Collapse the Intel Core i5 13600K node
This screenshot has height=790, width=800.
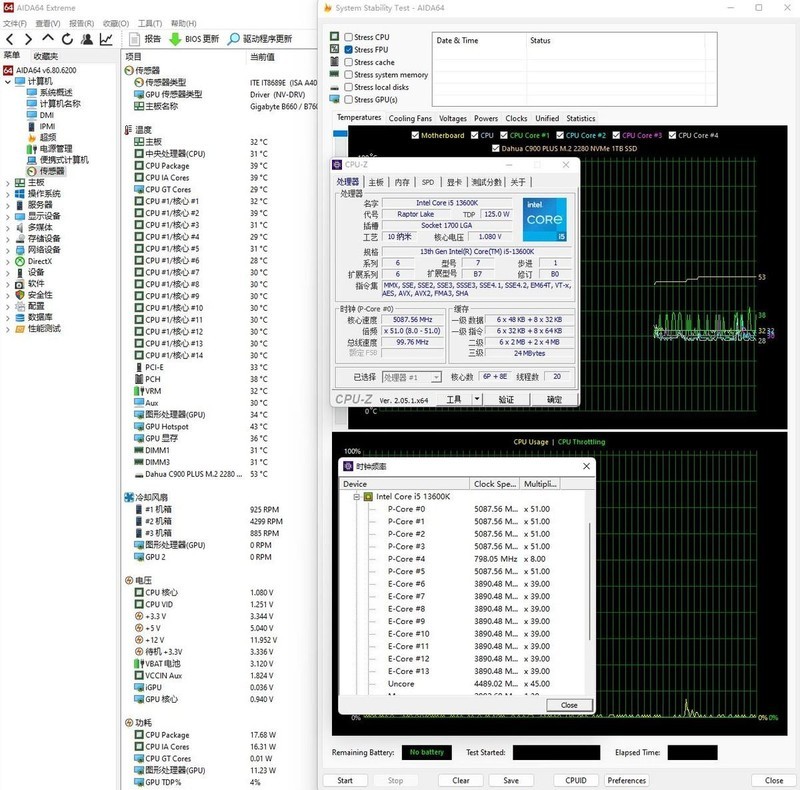355,496
